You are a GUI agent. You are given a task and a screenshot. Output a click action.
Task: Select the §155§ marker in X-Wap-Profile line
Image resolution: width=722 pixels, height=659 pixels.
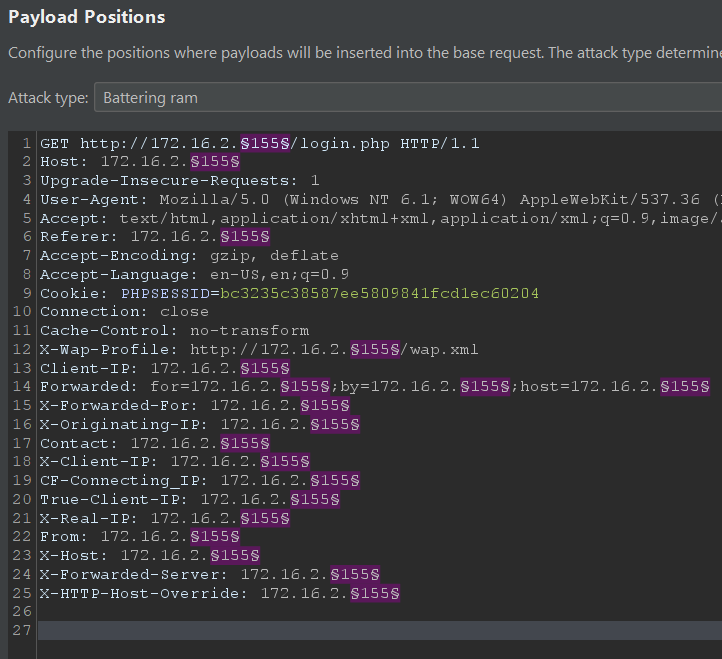[x=375, y=350]
